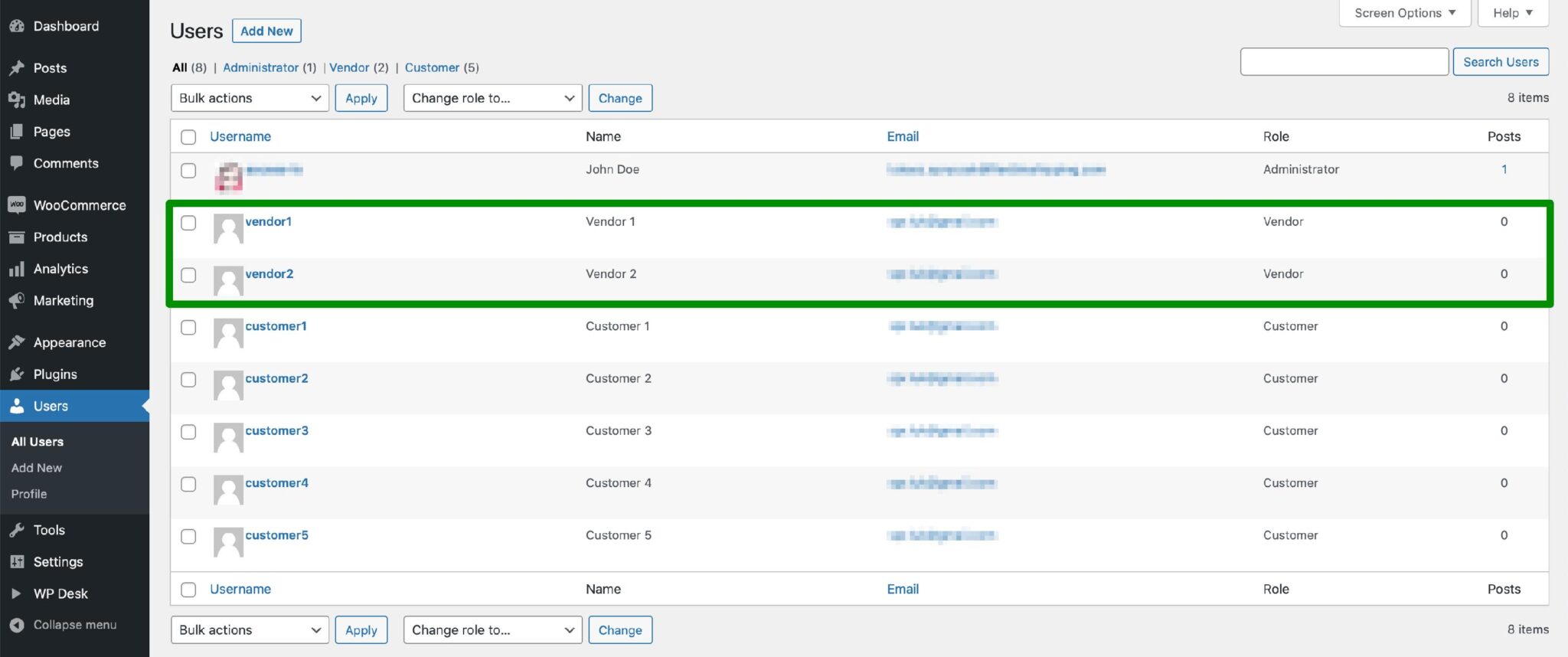This screenshot has height=657, width=1568.
Task: Click the user search input field
Action: 1344,62
